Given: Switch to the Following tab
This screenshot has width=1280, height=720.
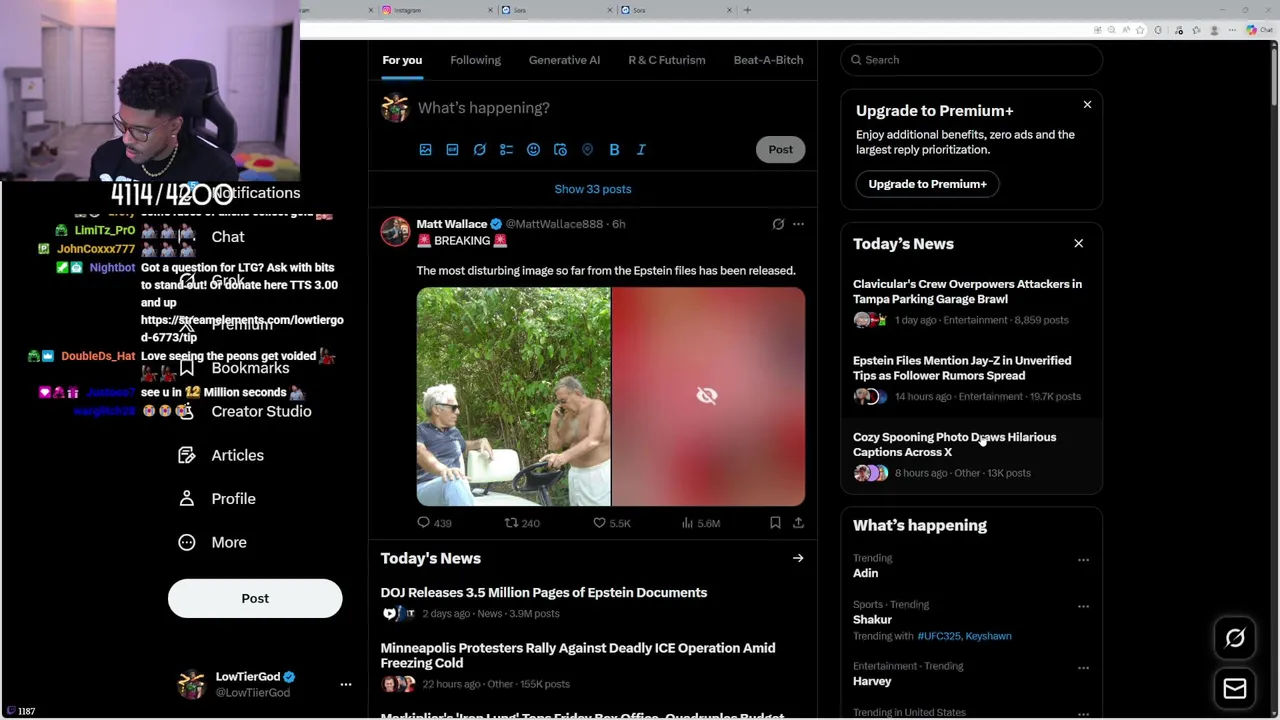Looking at the screenshot, I should tap(475, 60).
